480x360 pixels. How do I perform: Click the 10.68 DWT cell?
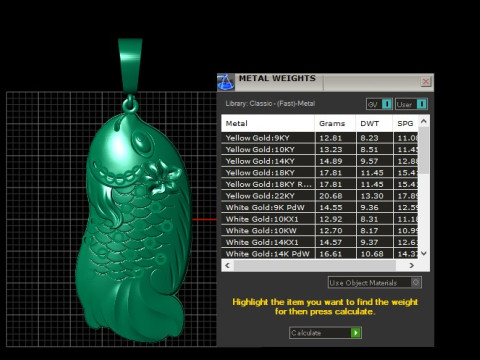(x=375, y=254)
